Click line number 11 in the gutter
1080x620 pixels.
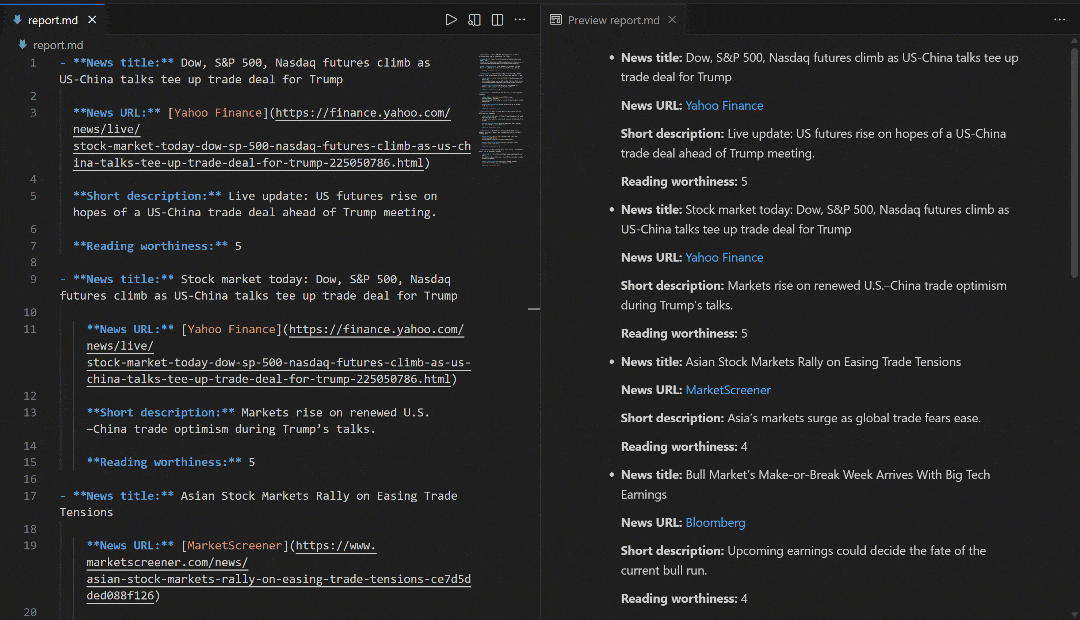(x=29, y=328)
